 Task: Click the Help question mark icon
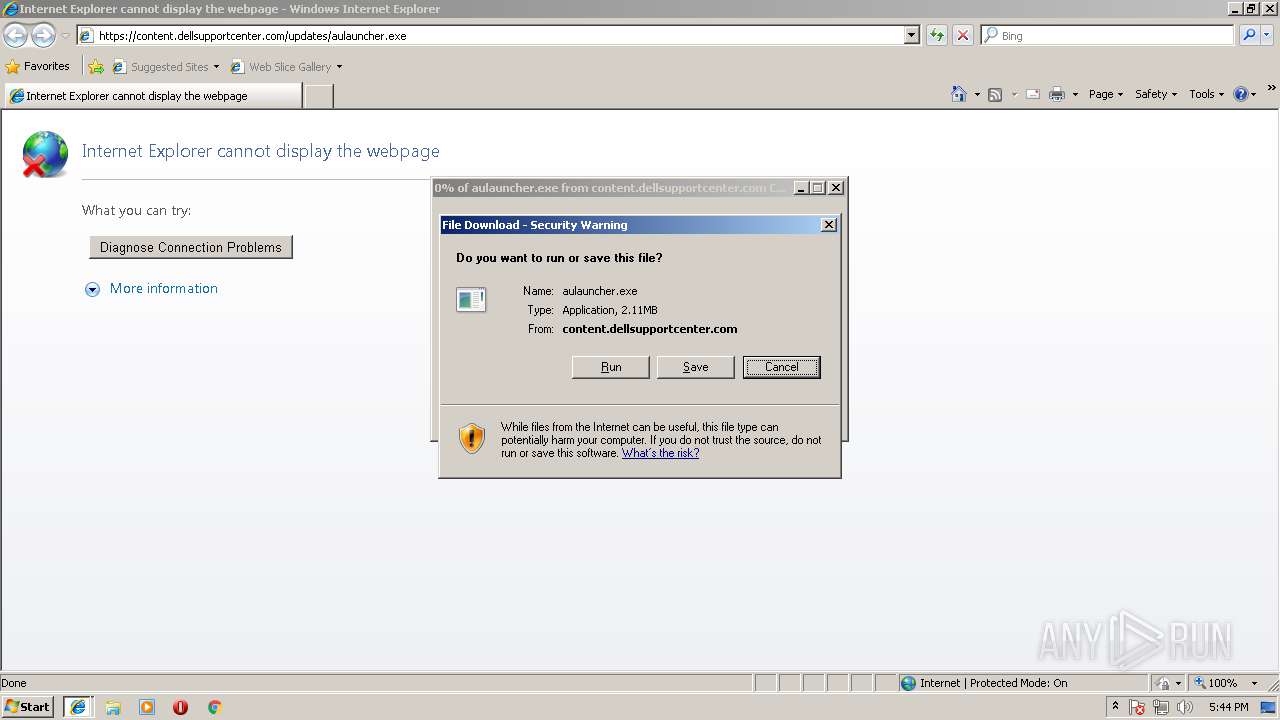pos(1241,94)
